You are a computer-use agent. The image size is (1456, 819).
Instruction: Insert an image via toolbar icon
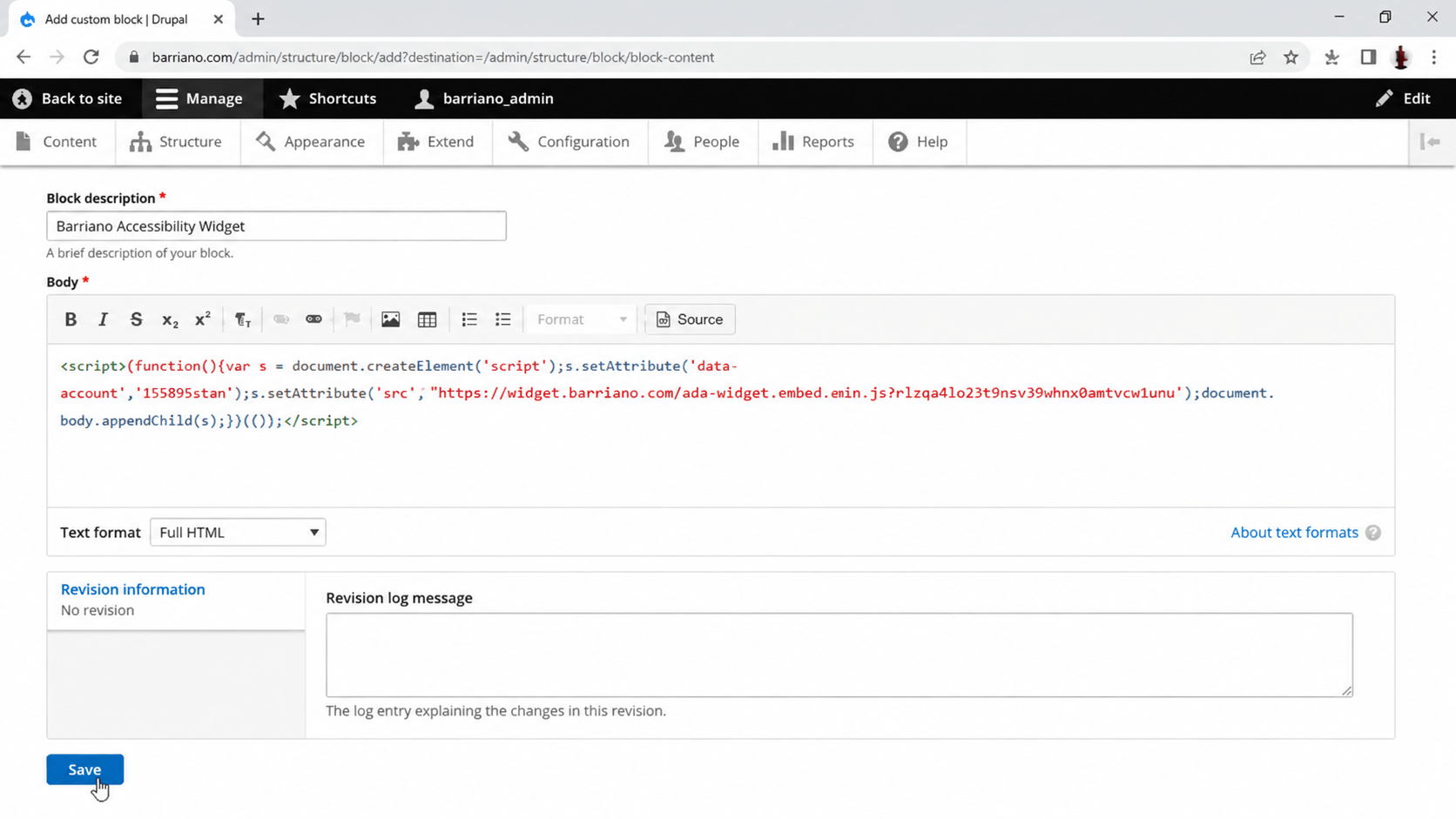(x=390, y=319)
